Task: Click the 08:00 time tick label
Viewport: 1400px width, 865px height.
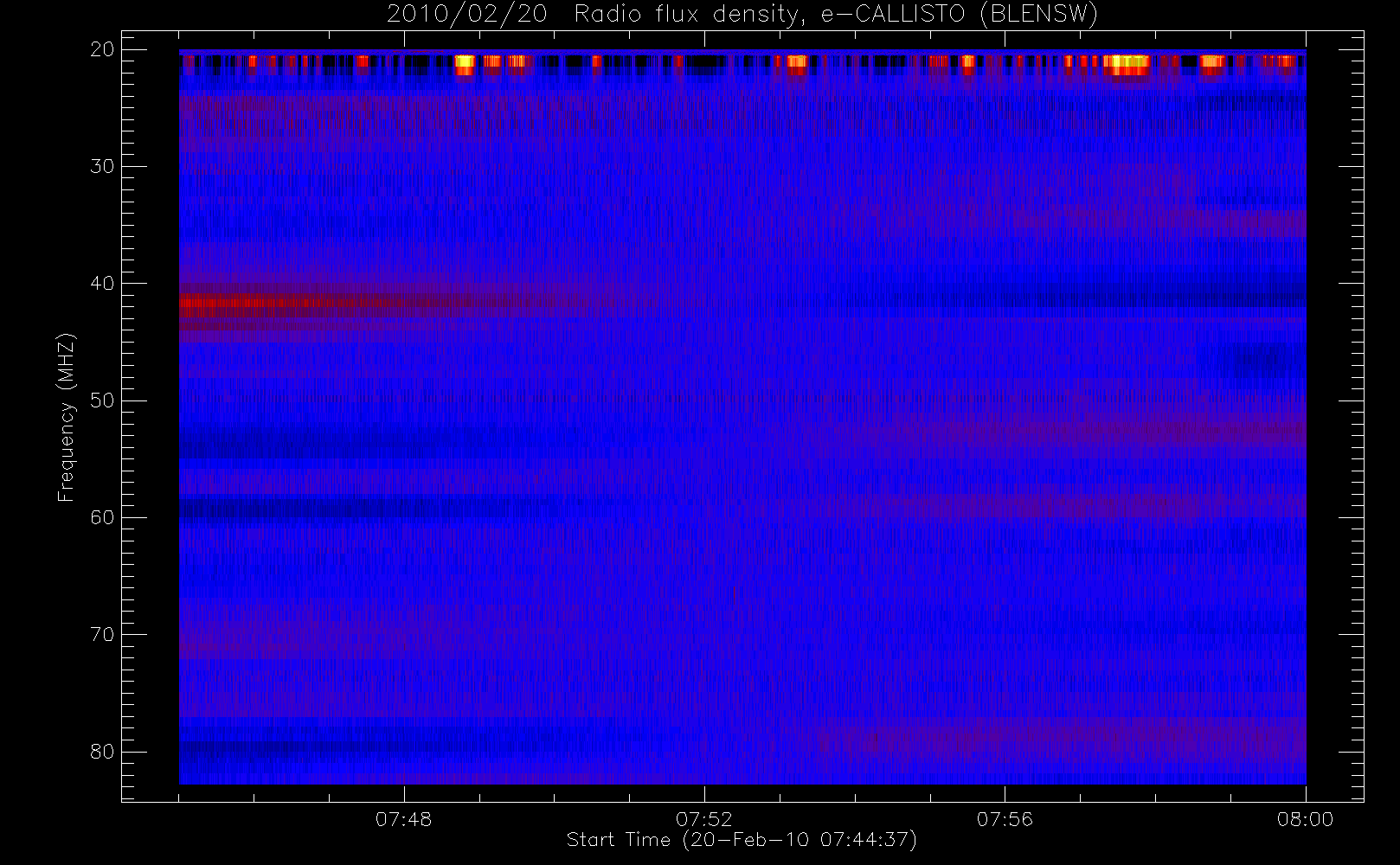Action: point(1305,819)
